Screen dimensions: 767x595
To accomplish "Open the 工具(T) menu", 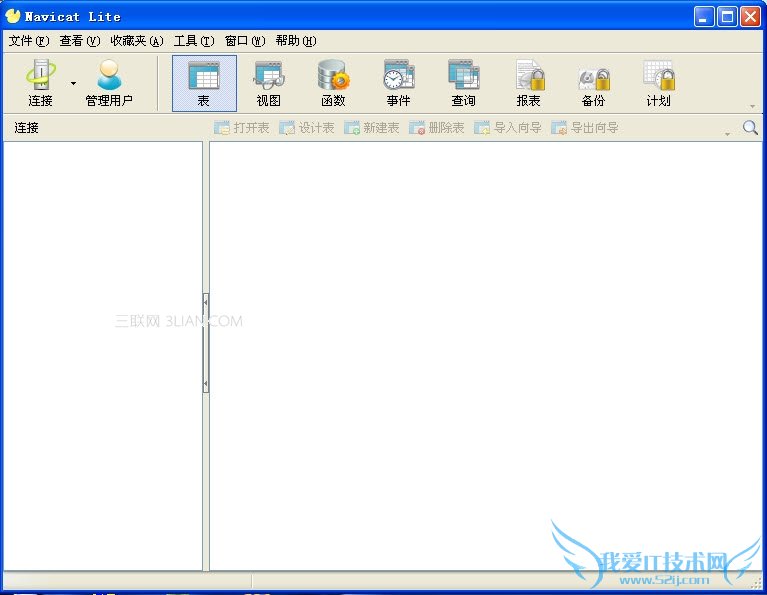I will pos(194,41).
